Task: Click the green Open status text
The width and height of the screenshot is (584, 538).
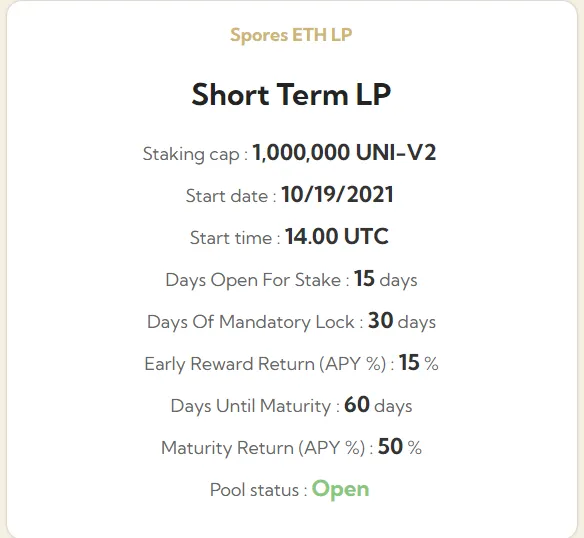Action: (x=340, y=490)
